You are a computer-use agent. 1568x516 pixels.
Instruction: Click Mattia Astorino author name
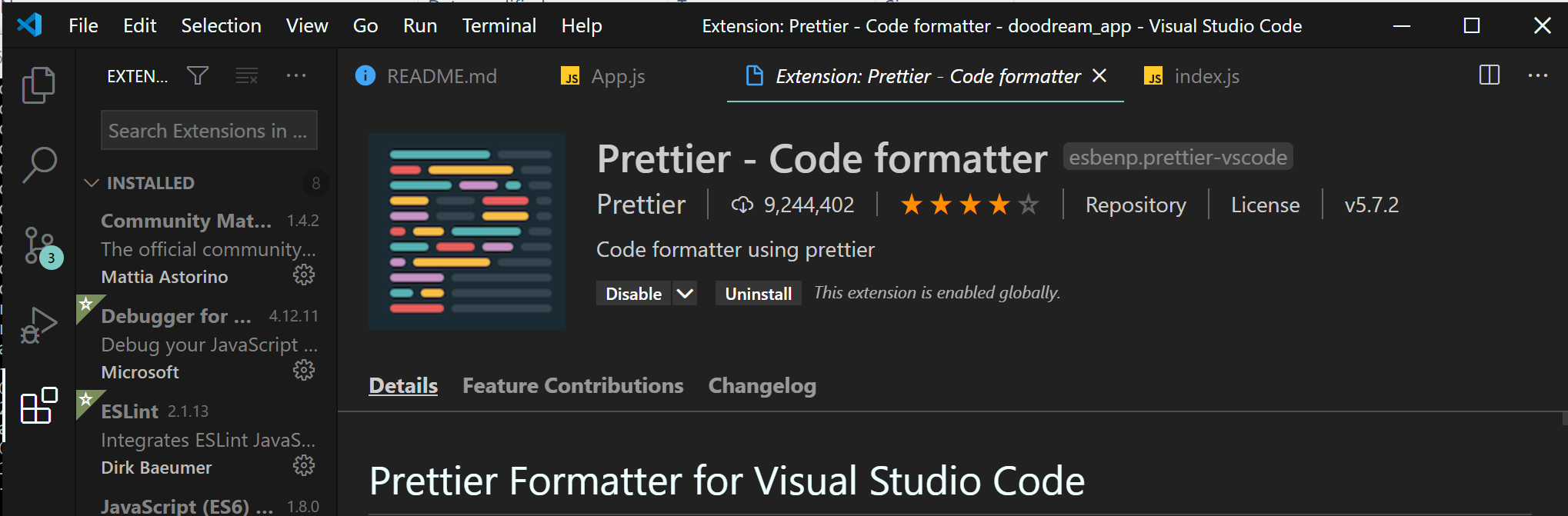point(165,277)
